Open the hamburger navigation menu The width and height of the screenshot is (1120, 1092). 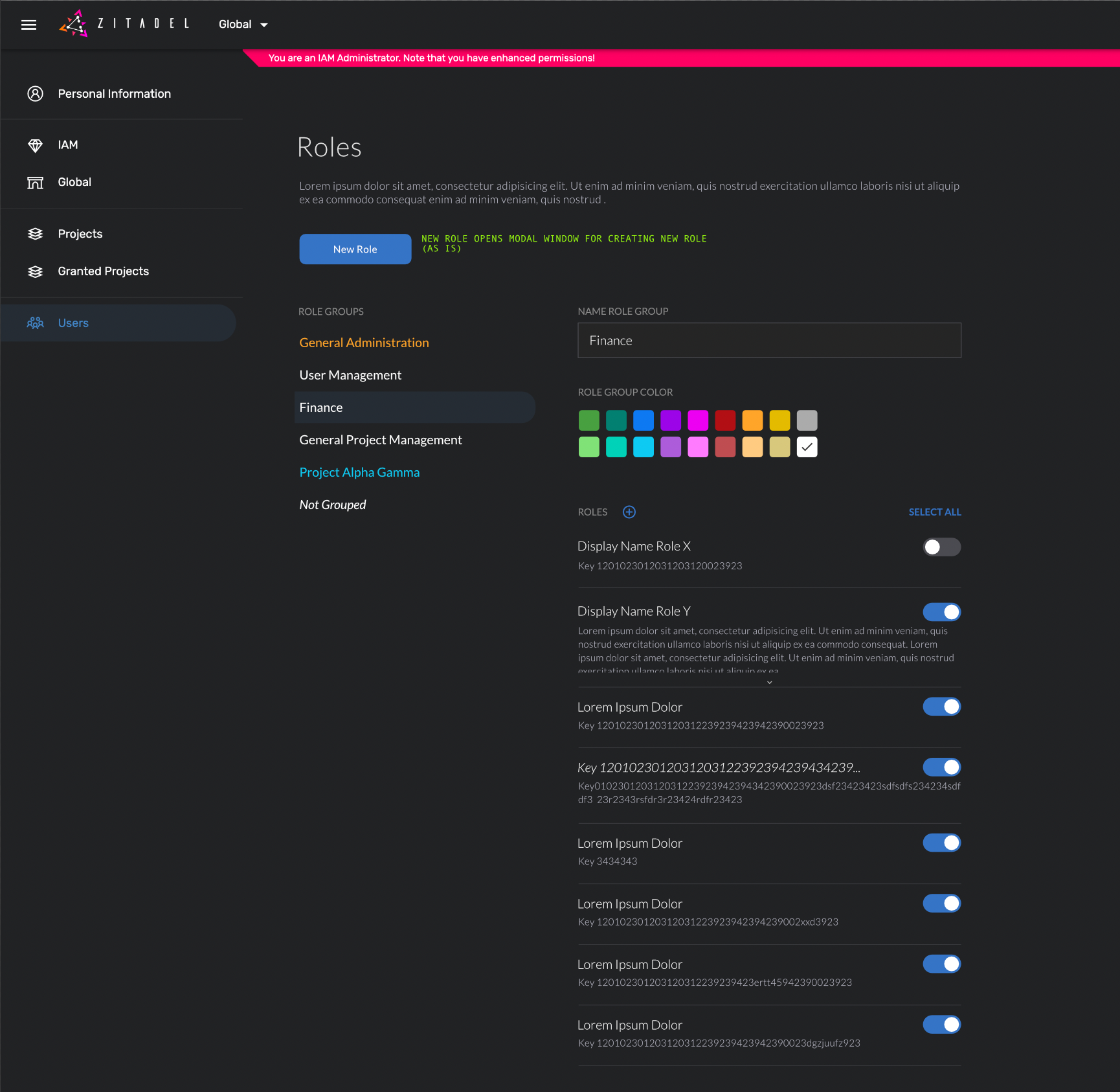click(x=28, y=25)
